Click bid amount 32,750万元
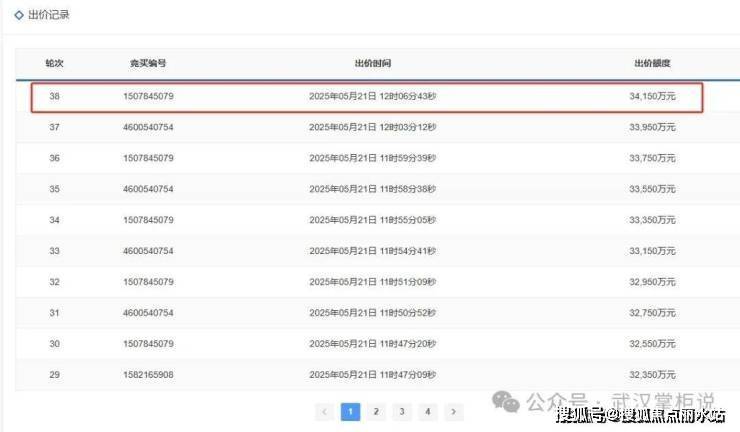 (x=652, y=313)
